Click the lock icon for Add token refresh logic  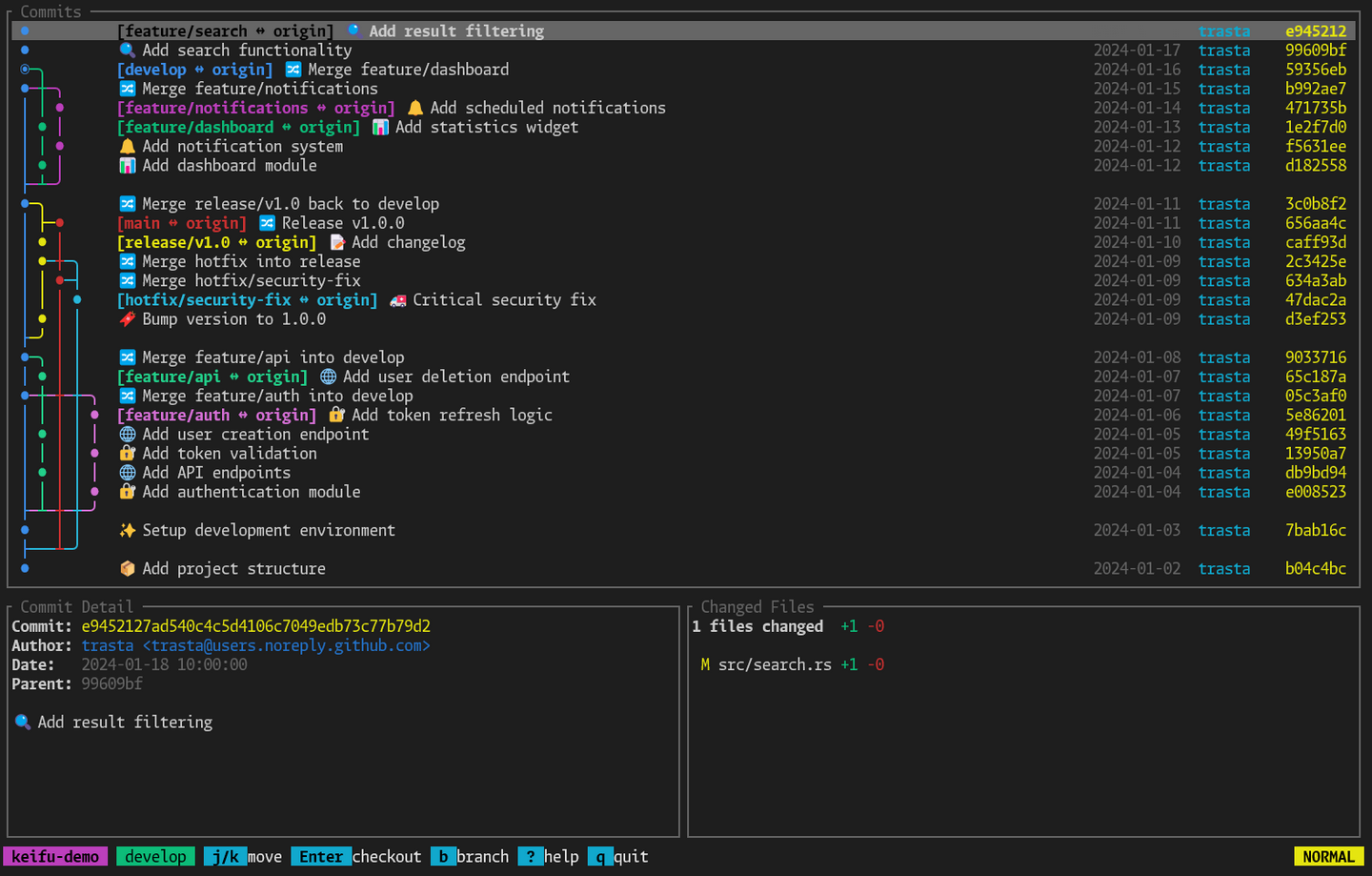coord(336,415)
